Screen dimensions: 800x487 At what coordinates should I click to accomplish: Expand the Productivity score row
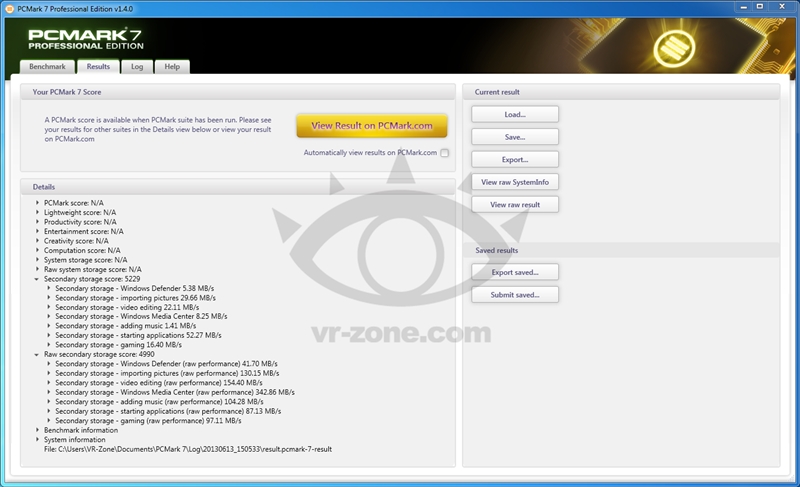(x=37, y=222)
